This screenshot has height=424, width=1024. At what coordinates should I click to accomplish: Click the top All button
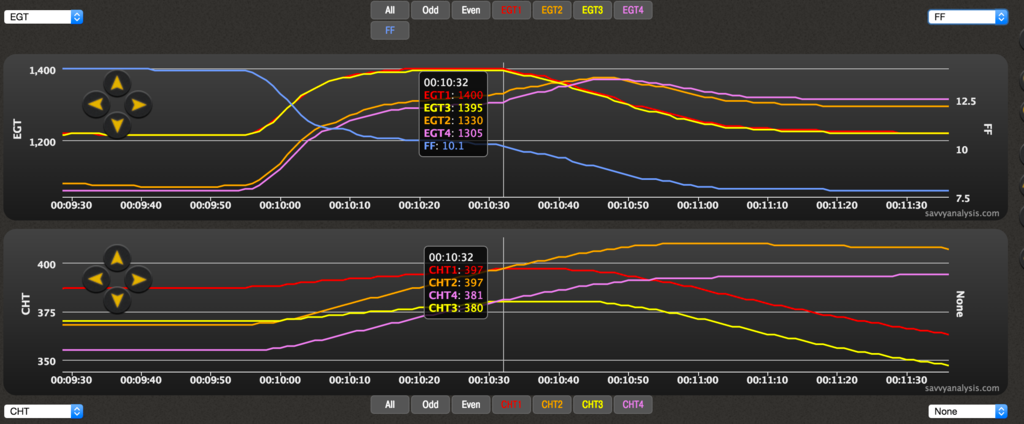(390, 10)
